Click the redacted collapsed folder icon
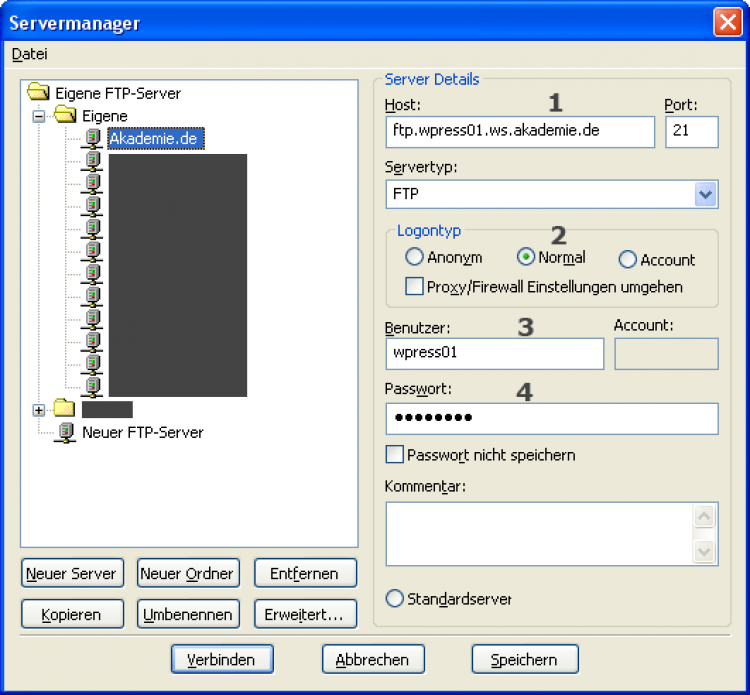750x695 pixels. point(65,409)
